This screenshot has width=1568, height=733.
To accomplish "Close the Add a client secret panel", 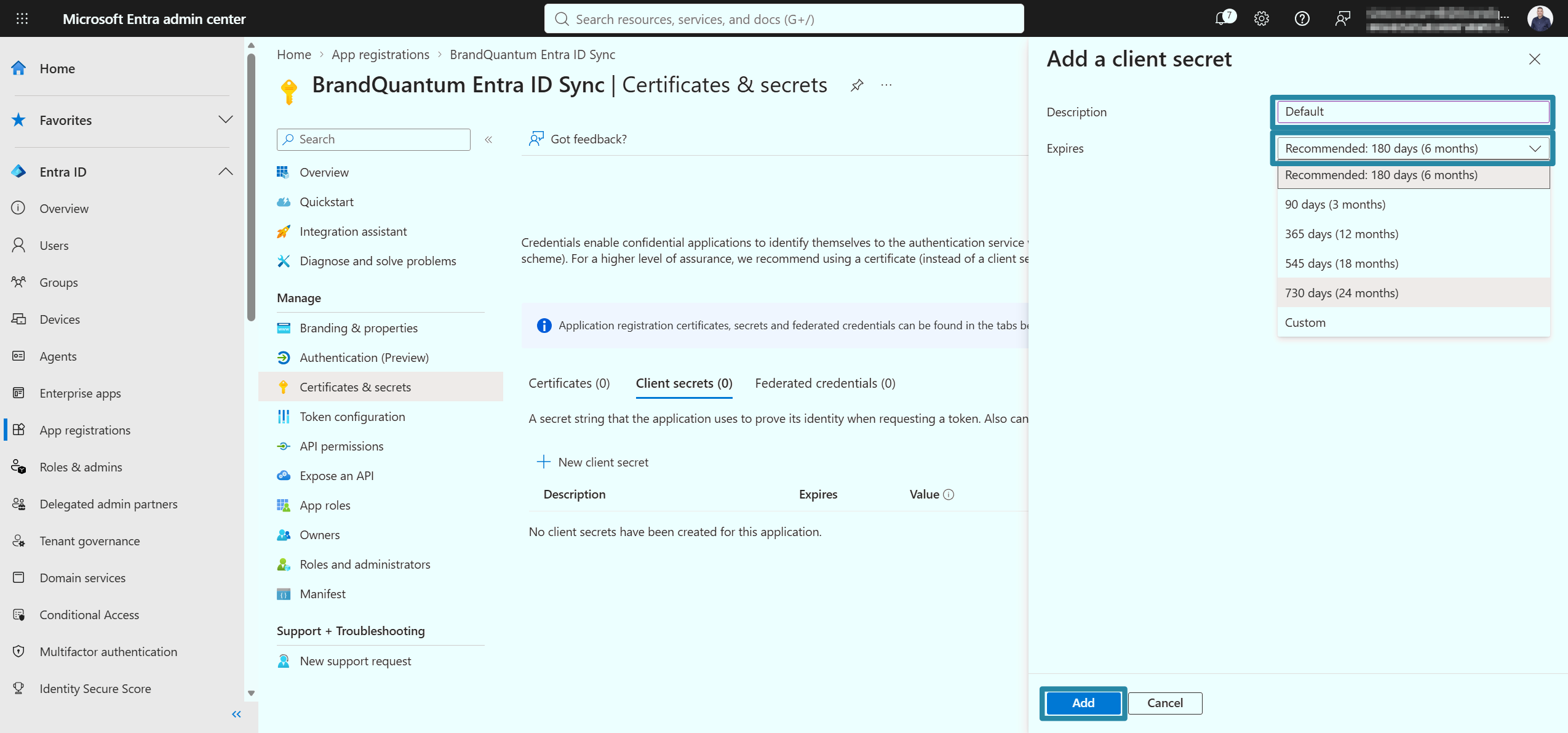I will click(x=1534, y=59).
